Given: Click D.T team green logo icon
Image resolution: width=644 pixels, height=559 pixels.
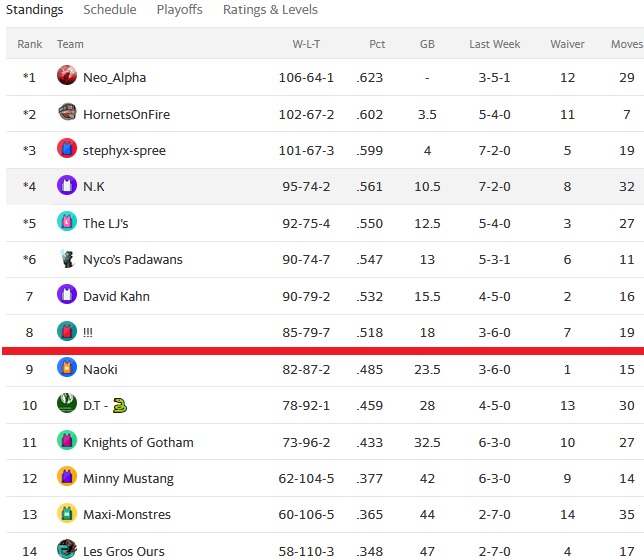Looking at the screenshot, I should 67,403.
